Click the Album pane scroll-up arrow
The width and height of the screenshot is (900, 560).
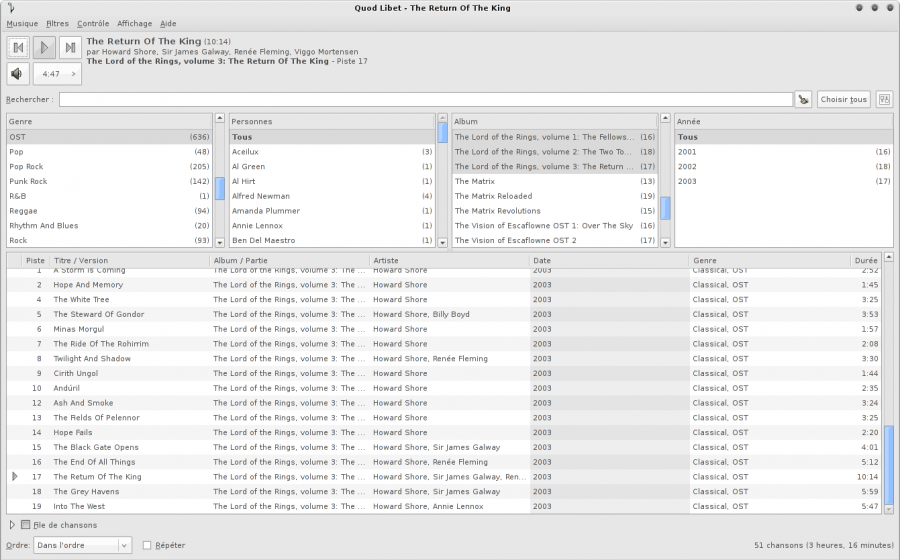pyautogui.click(x=665, y=118)
